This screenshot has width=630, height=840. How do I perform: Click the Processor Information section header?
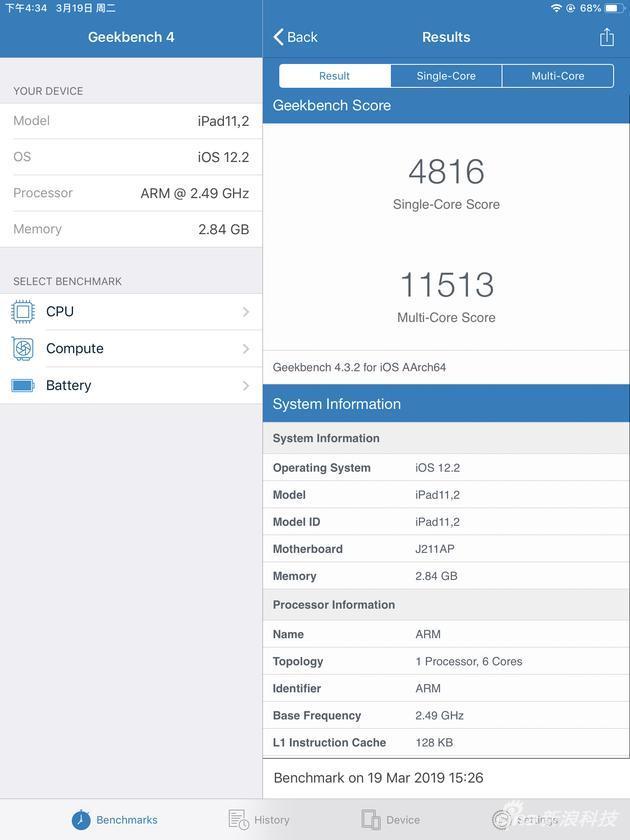[x=446, y=605]
